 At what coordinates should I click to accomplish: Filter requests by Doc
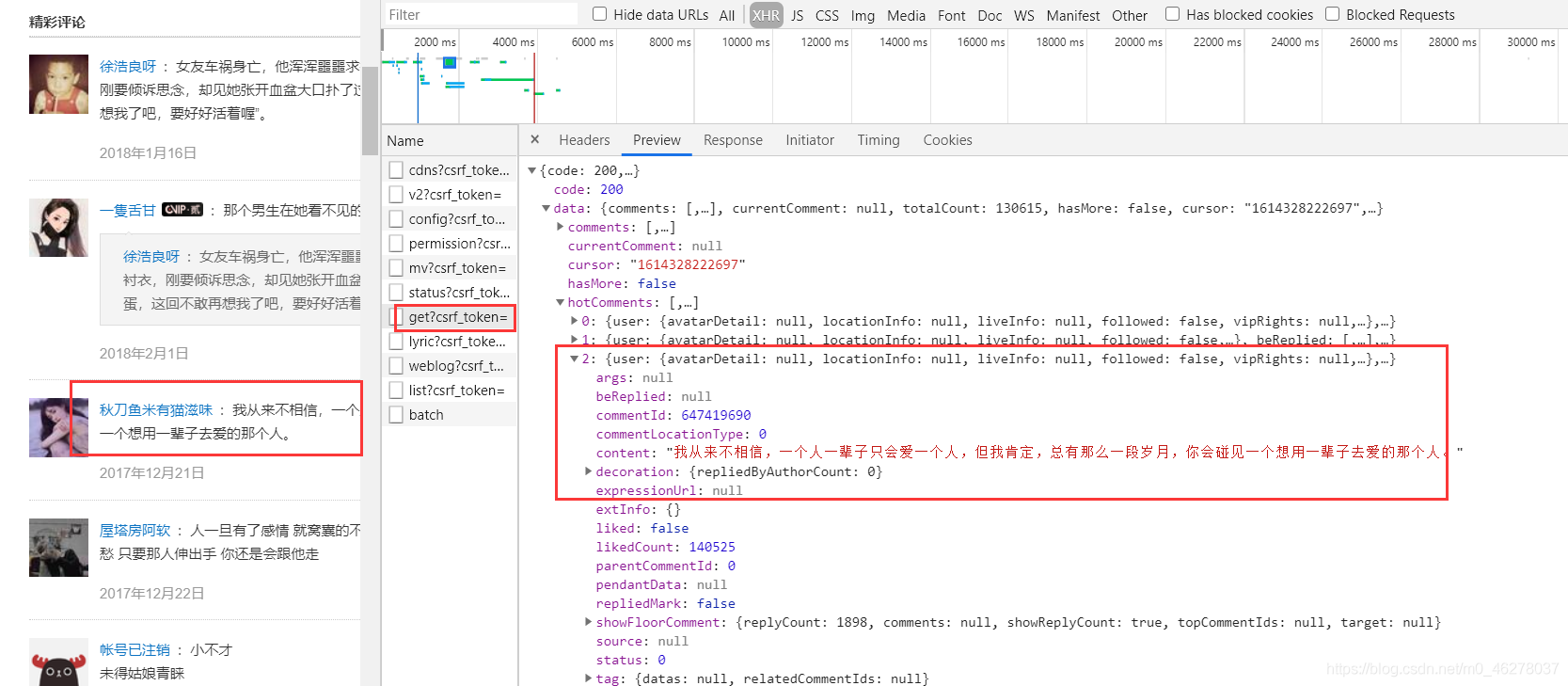point(990,15)
